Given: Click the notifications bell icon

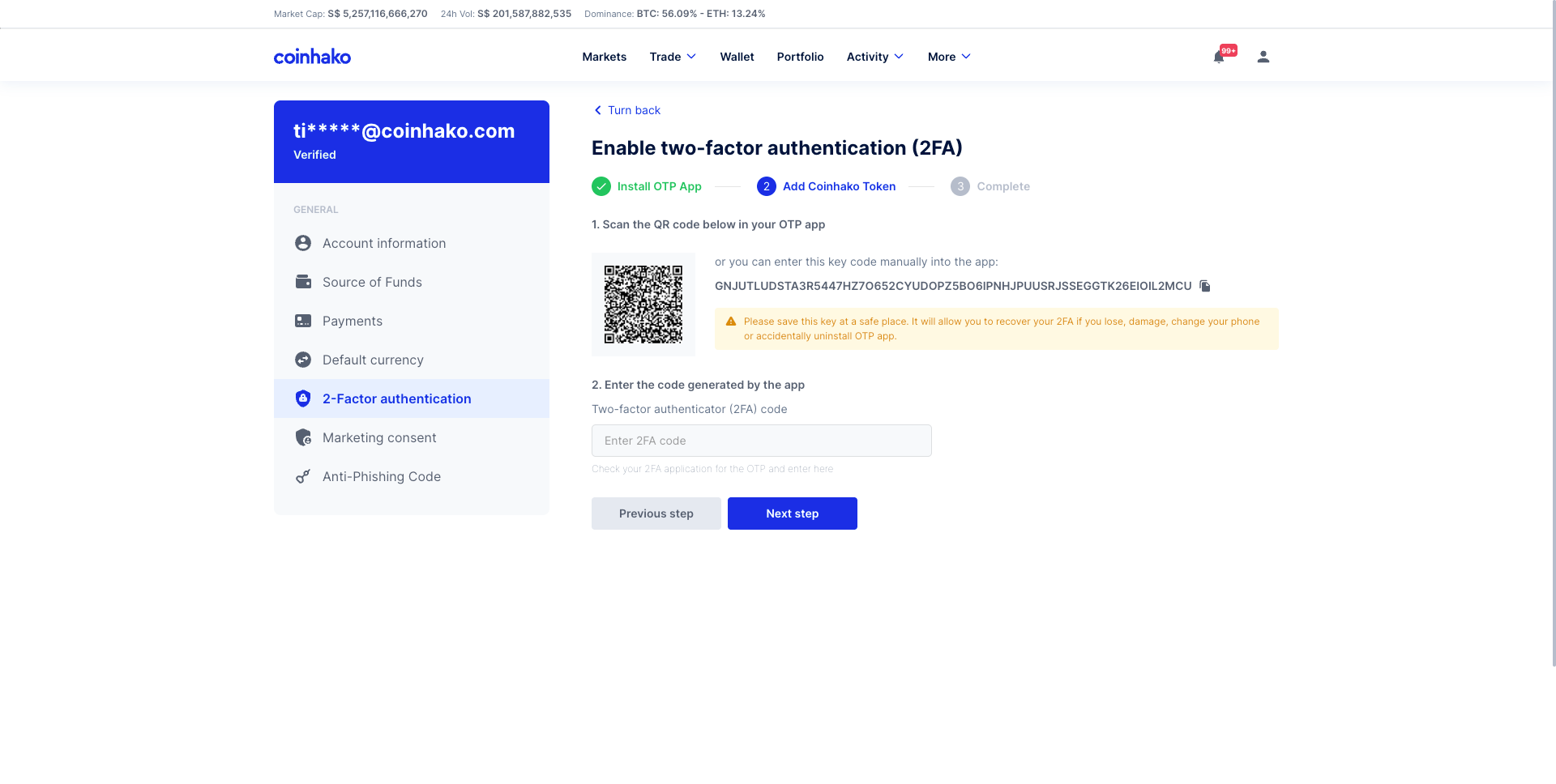Looking at the screenshot, I should 1219,57.
